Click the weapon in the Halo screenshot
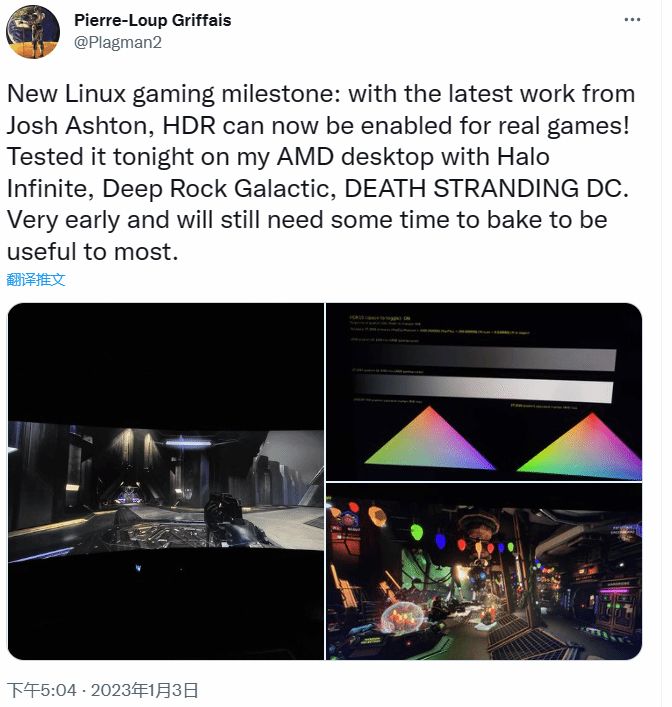 click(223, 514)
